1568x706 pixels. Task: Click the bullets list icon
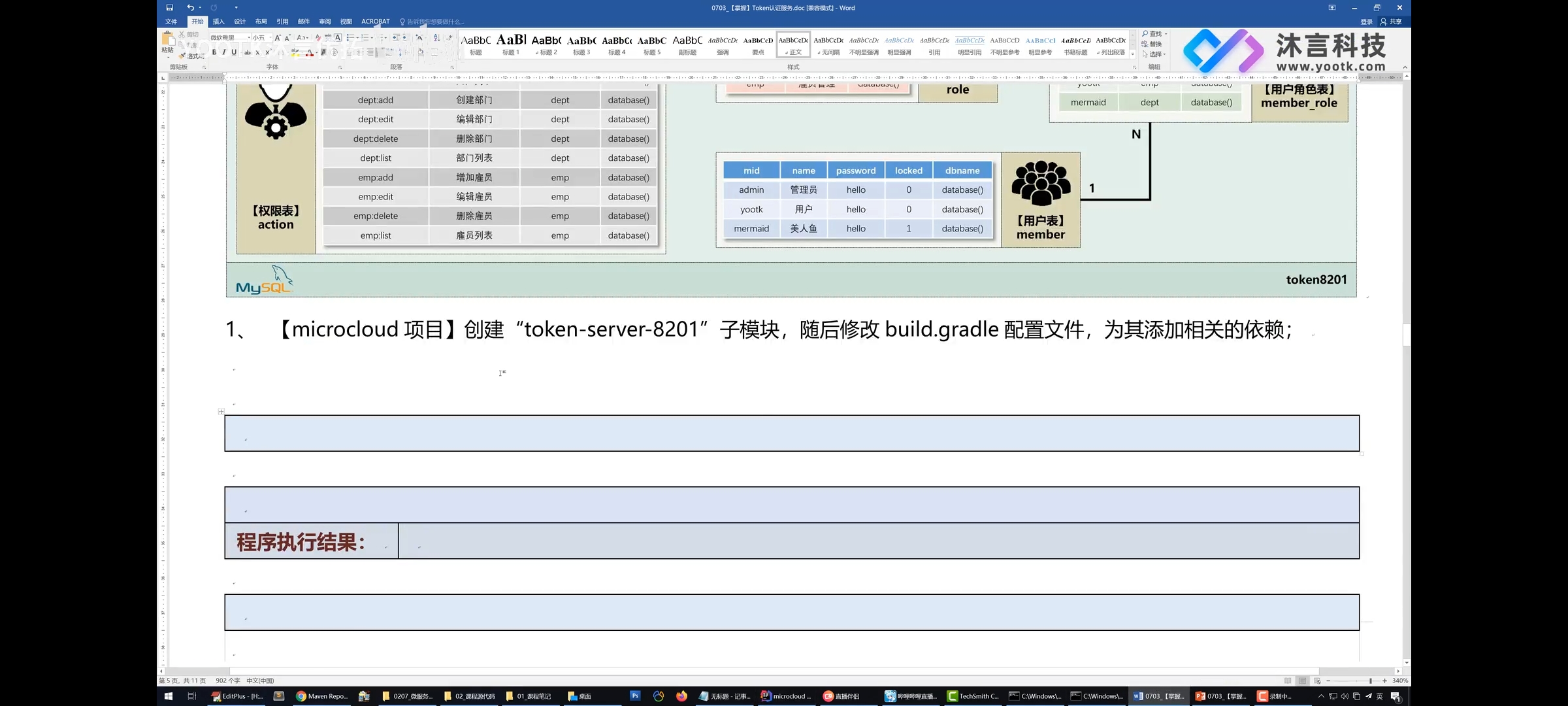350,38
